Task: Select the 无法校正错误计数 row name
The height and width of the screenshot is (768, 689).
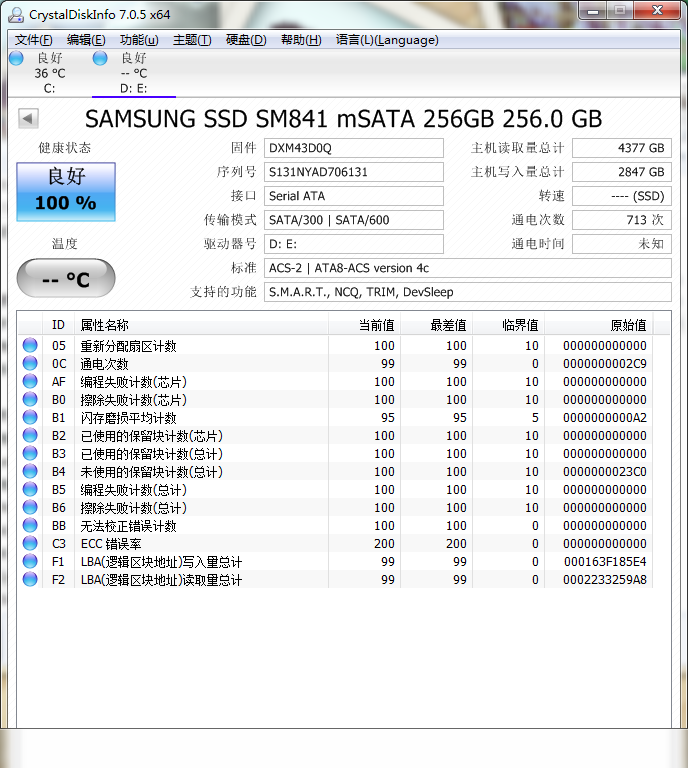Action: (x=128, y=526)
